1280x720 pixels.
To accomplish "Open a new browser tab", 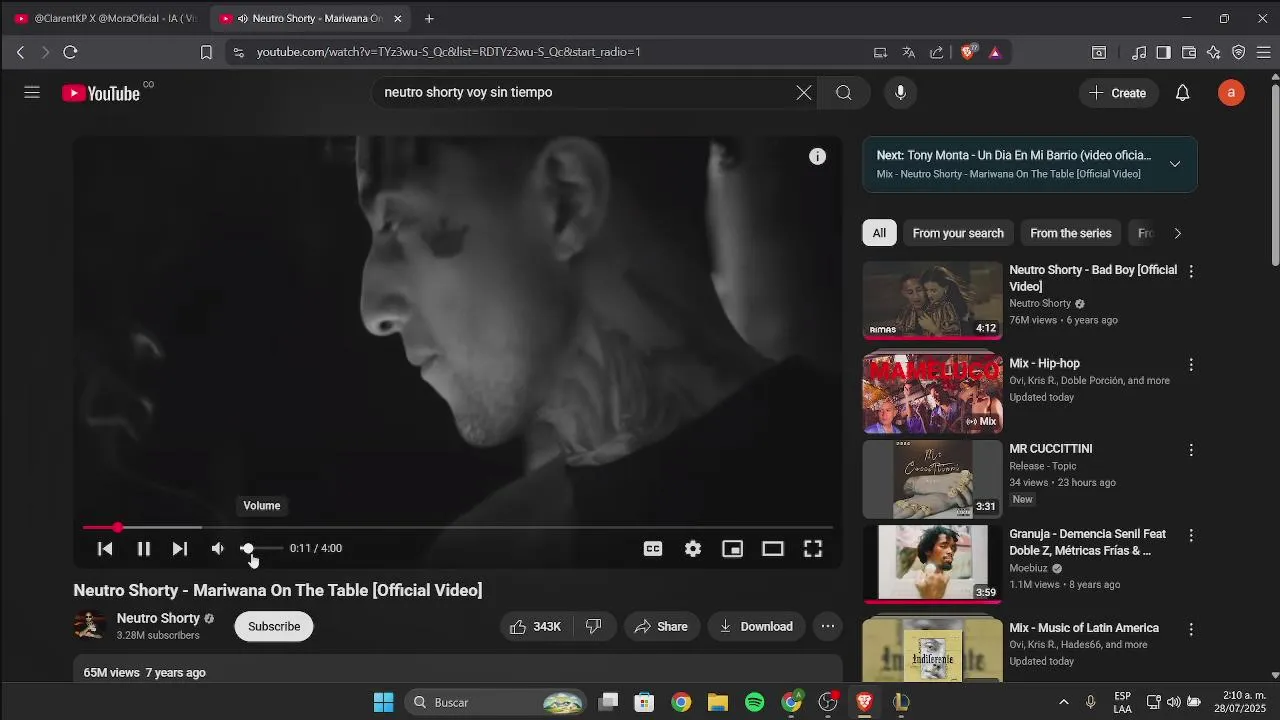I will (429, 18).
